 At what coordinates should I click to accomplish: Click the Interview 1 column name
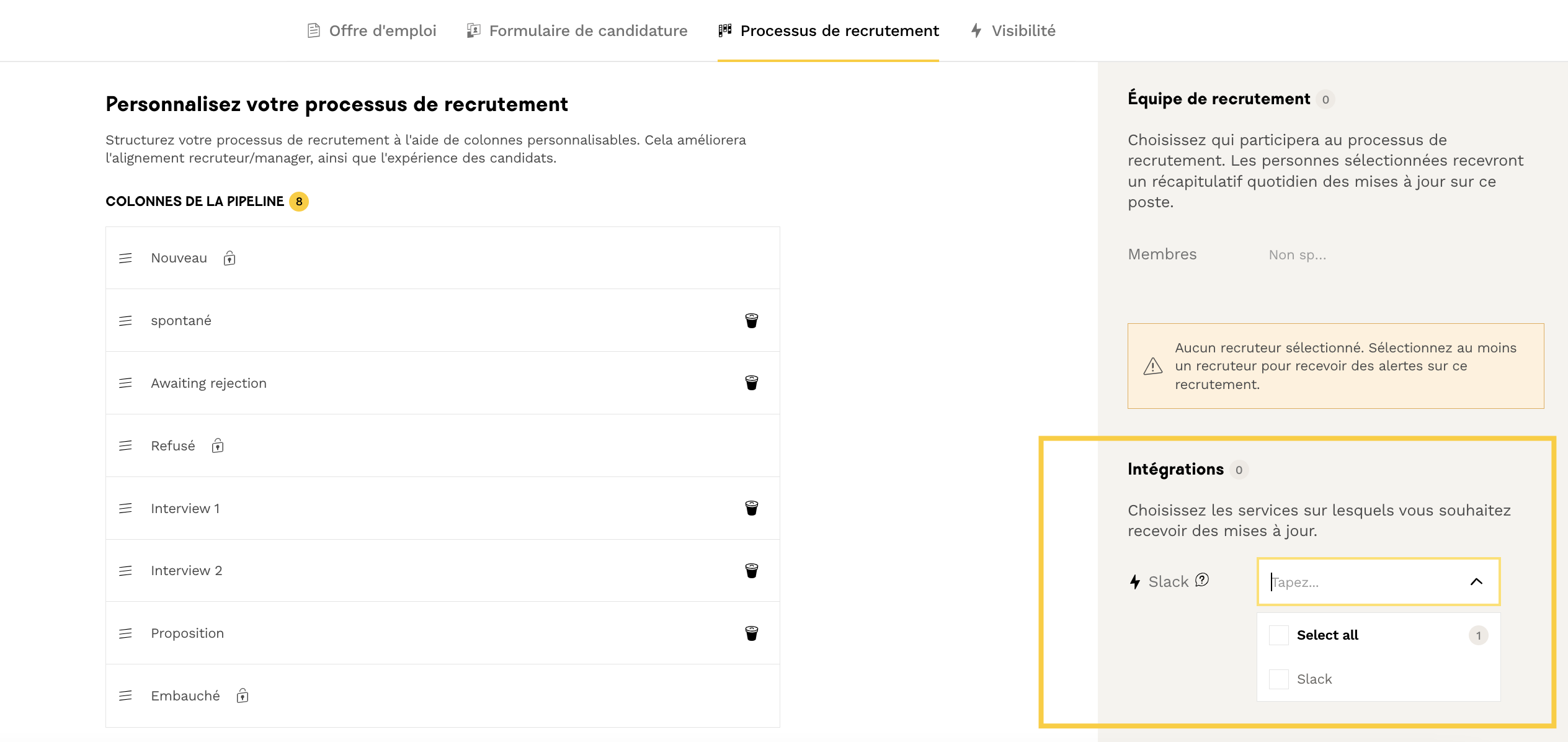click(185, 509)
